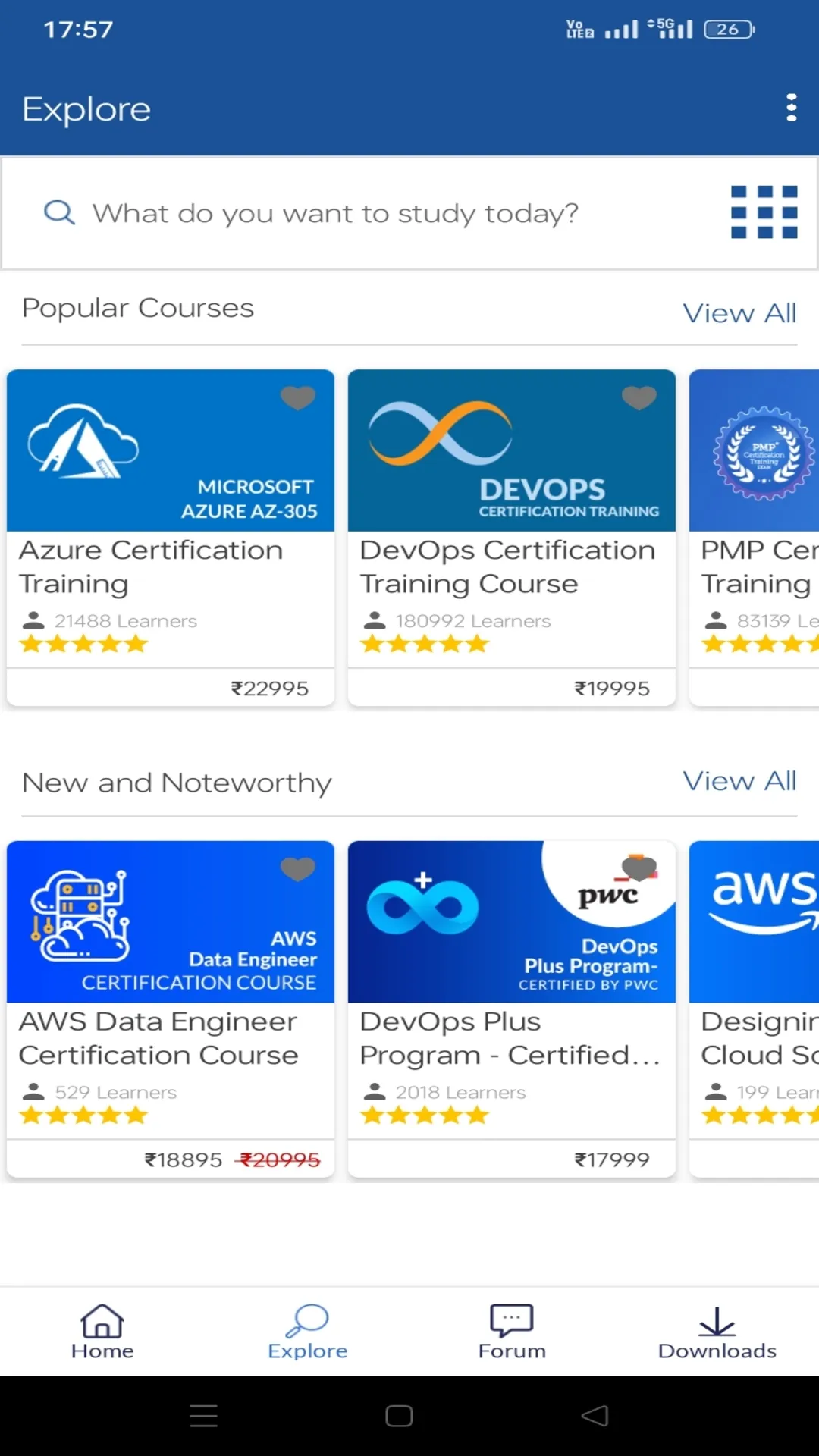The height and width of the screenshot is (1456, 819).
Task: Favorite the AWS Data Engineer course
Action: 298,868
